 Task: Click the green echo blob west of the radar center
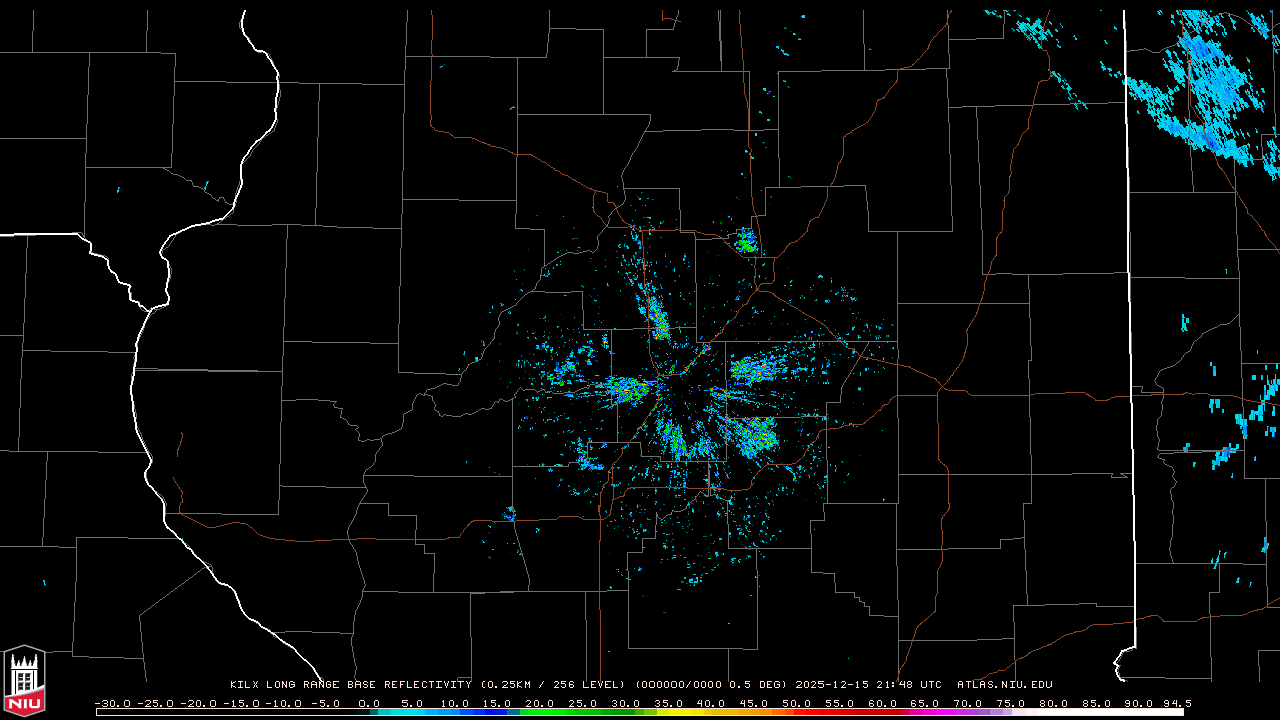(628, 389)
